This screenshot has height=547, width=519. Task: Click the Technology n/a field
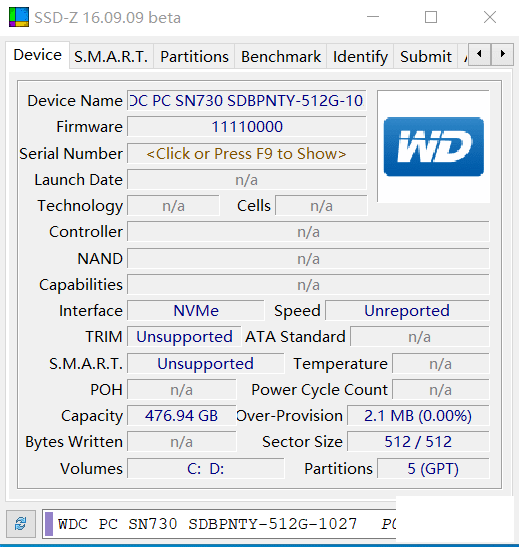coord(173,206)
